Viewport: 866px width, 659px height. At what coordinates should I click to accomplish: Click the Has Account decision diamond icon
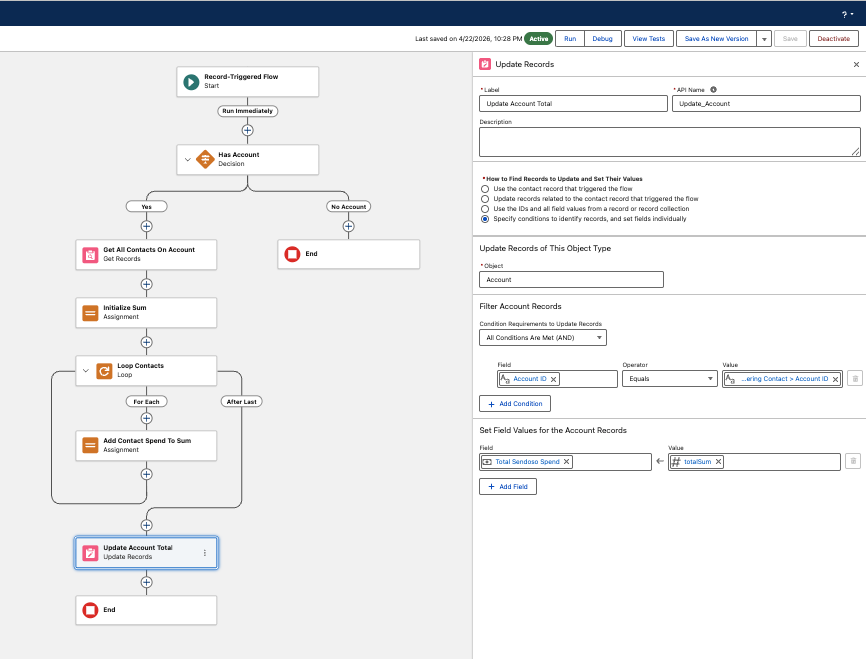point(205,159)
